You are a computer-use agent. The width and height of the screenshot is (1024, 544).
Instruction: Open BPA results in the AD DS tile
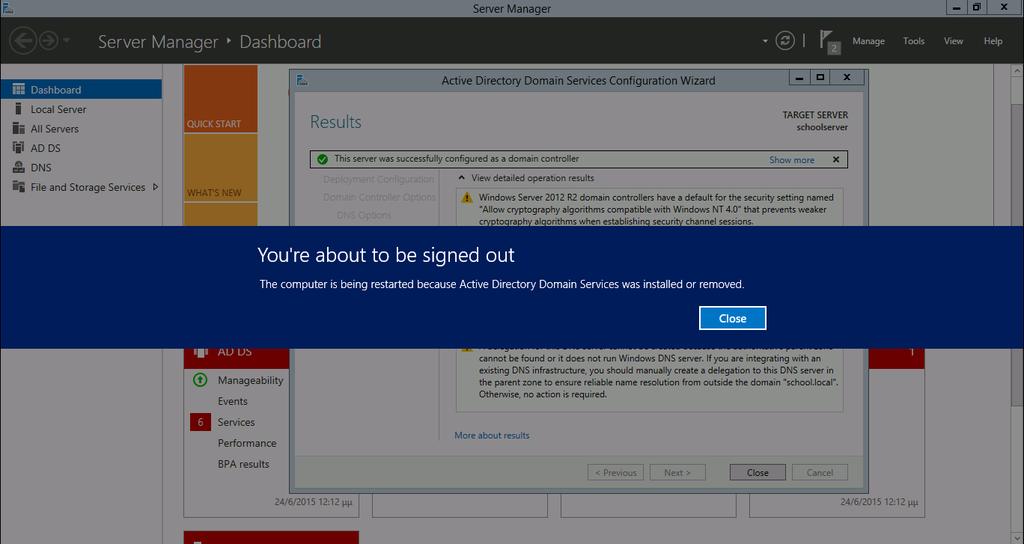click(x=243, y=464)
